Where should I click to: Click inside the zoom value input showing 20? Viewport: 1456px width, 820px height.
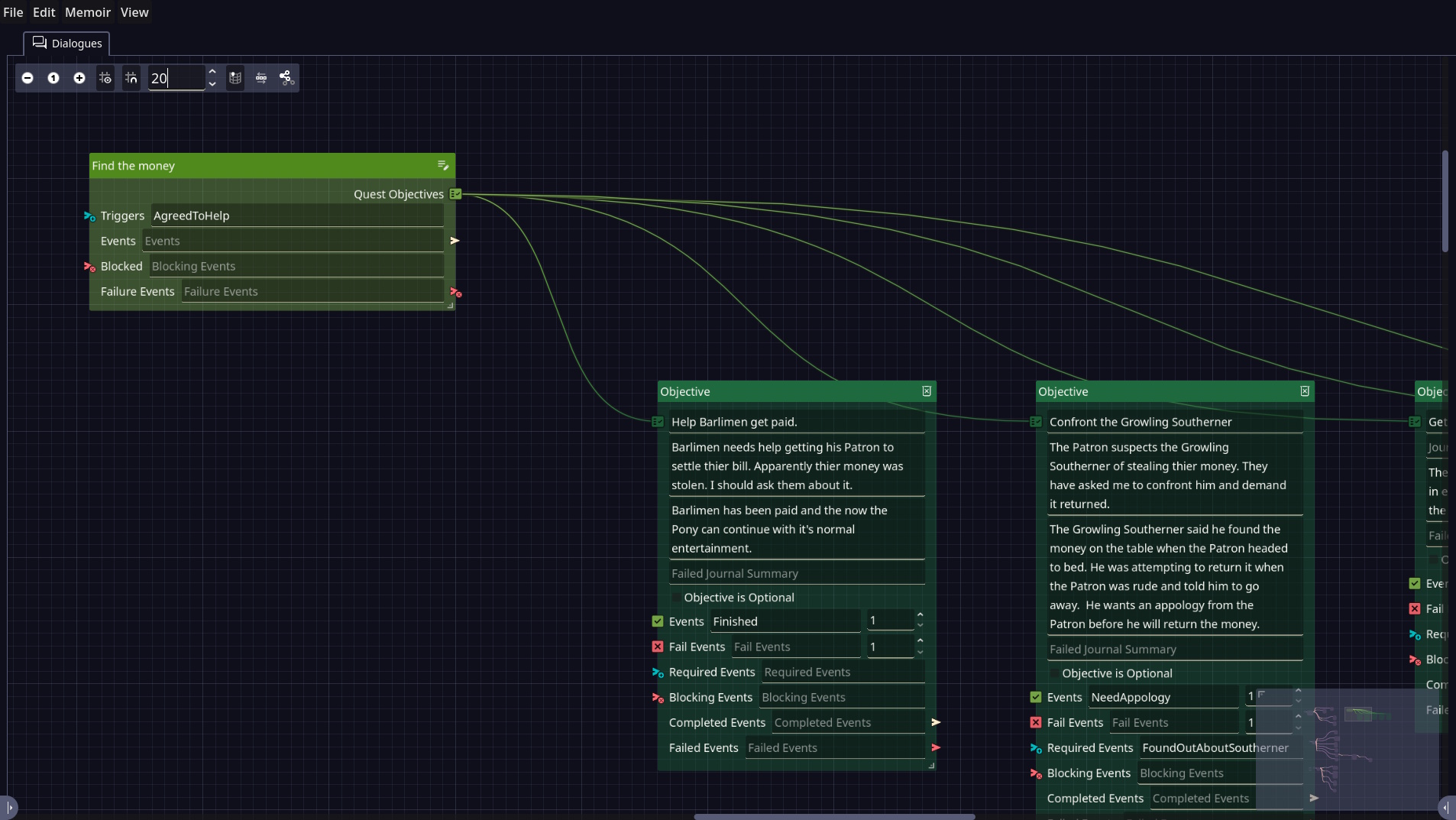tap(176, 78)
